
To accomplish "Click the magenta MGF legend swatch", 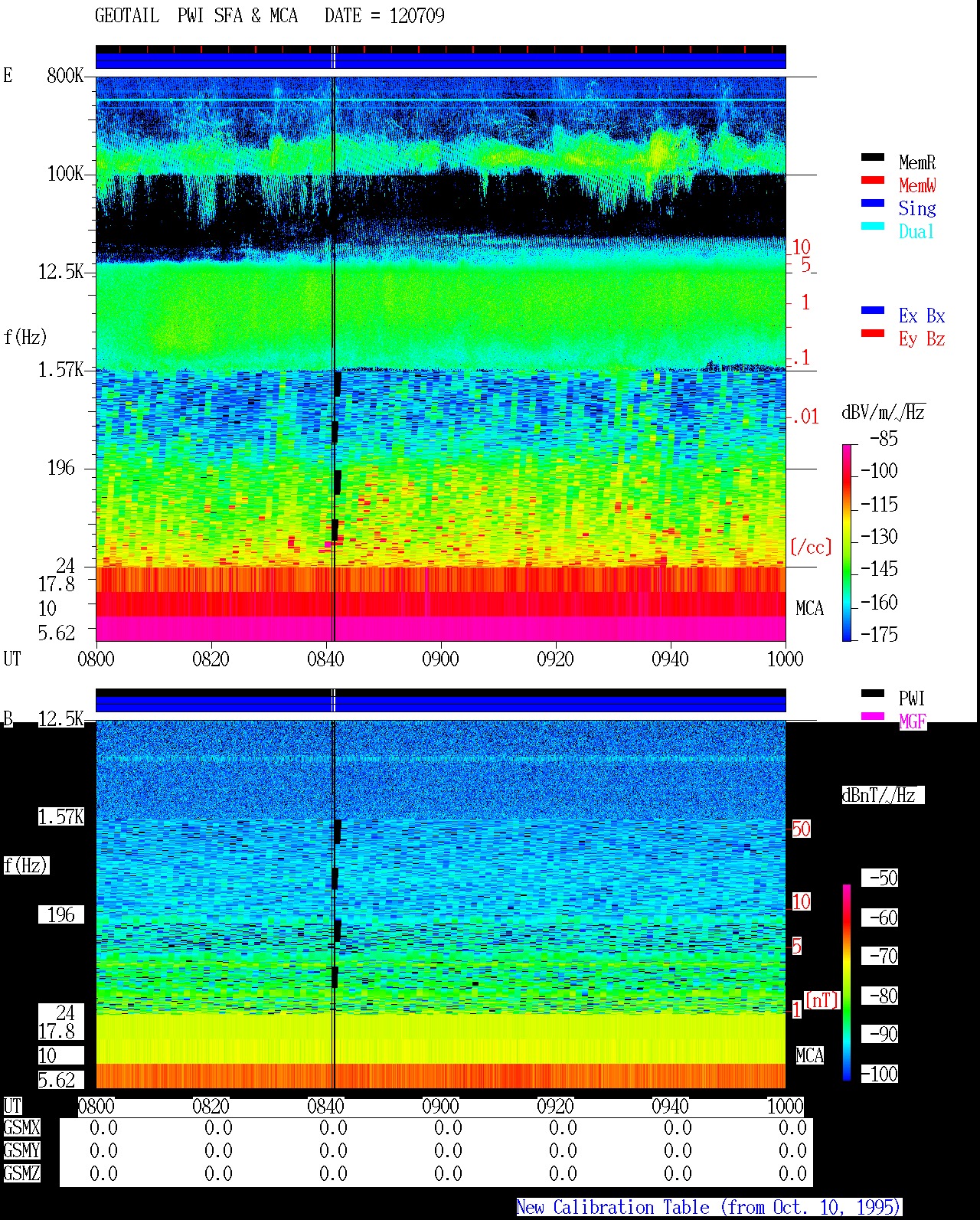I will click(x=872, y=717).
